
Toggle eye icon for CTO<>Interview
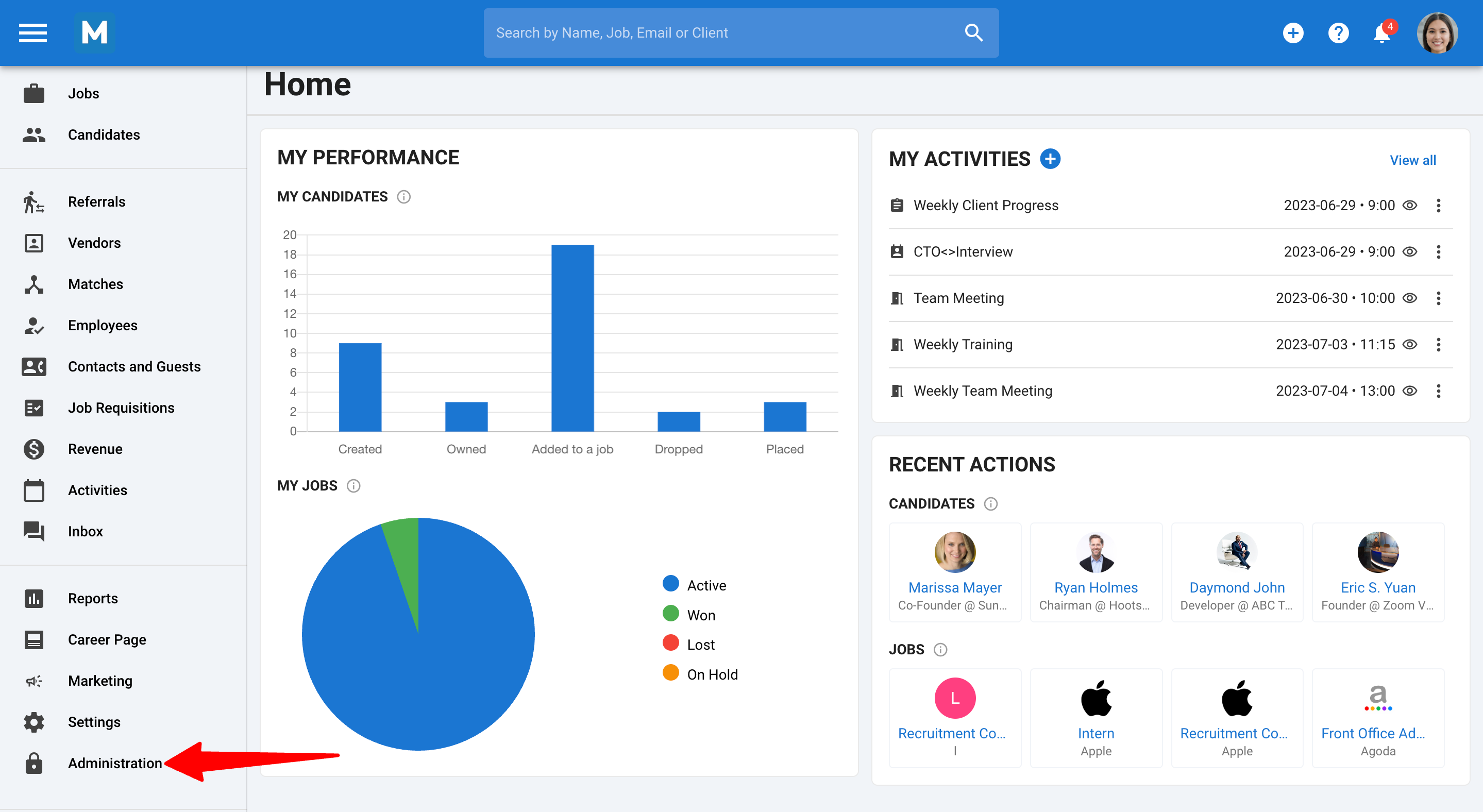click(1410, 251)
